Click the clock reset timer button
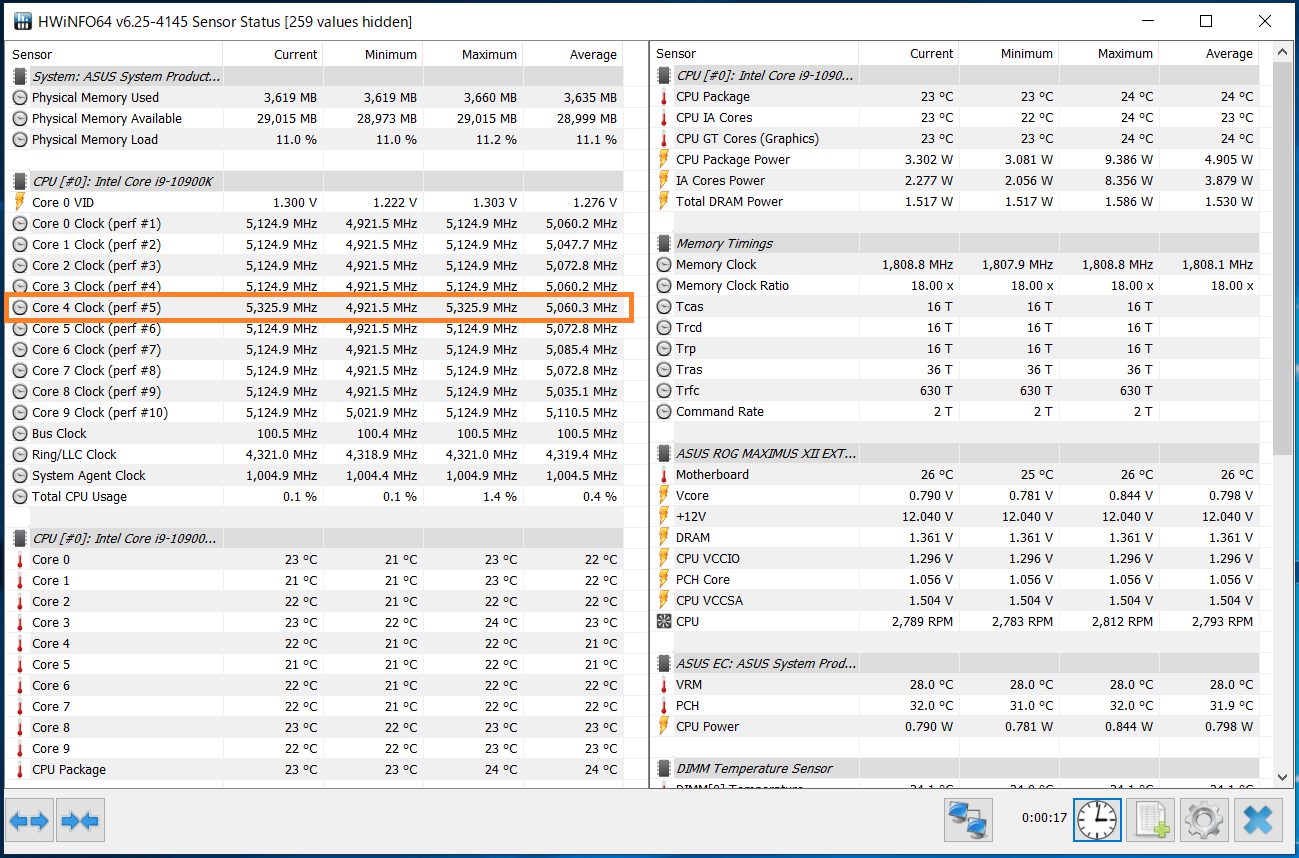This screenshot has height=858, width=1299. coord(1098,821)
